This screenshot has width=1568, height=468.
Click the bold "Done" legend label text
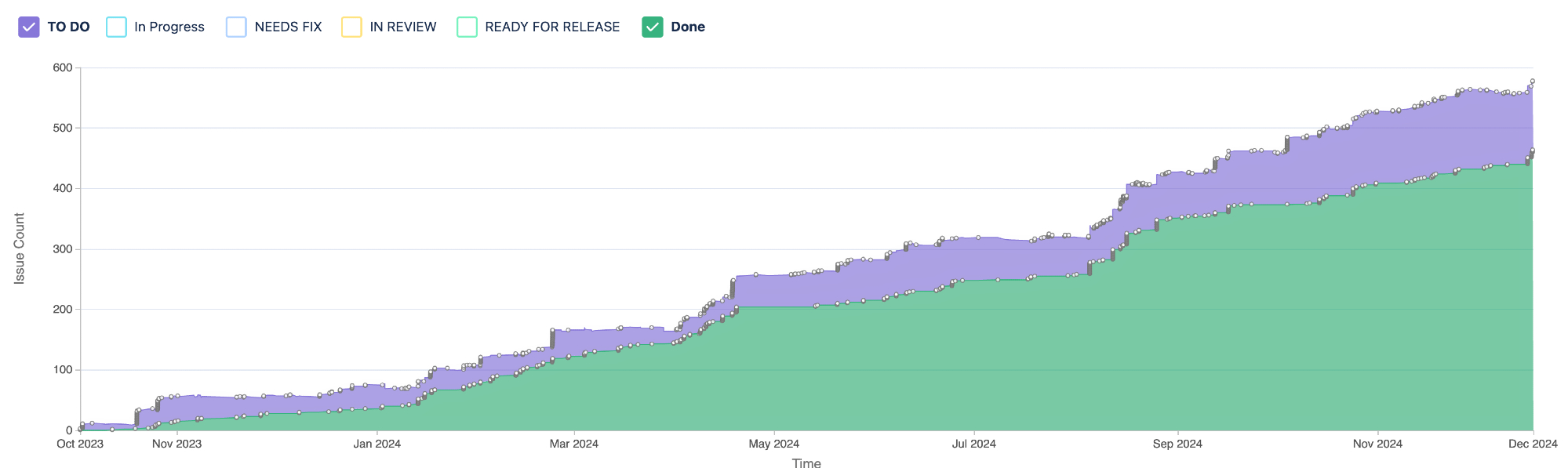687,27
